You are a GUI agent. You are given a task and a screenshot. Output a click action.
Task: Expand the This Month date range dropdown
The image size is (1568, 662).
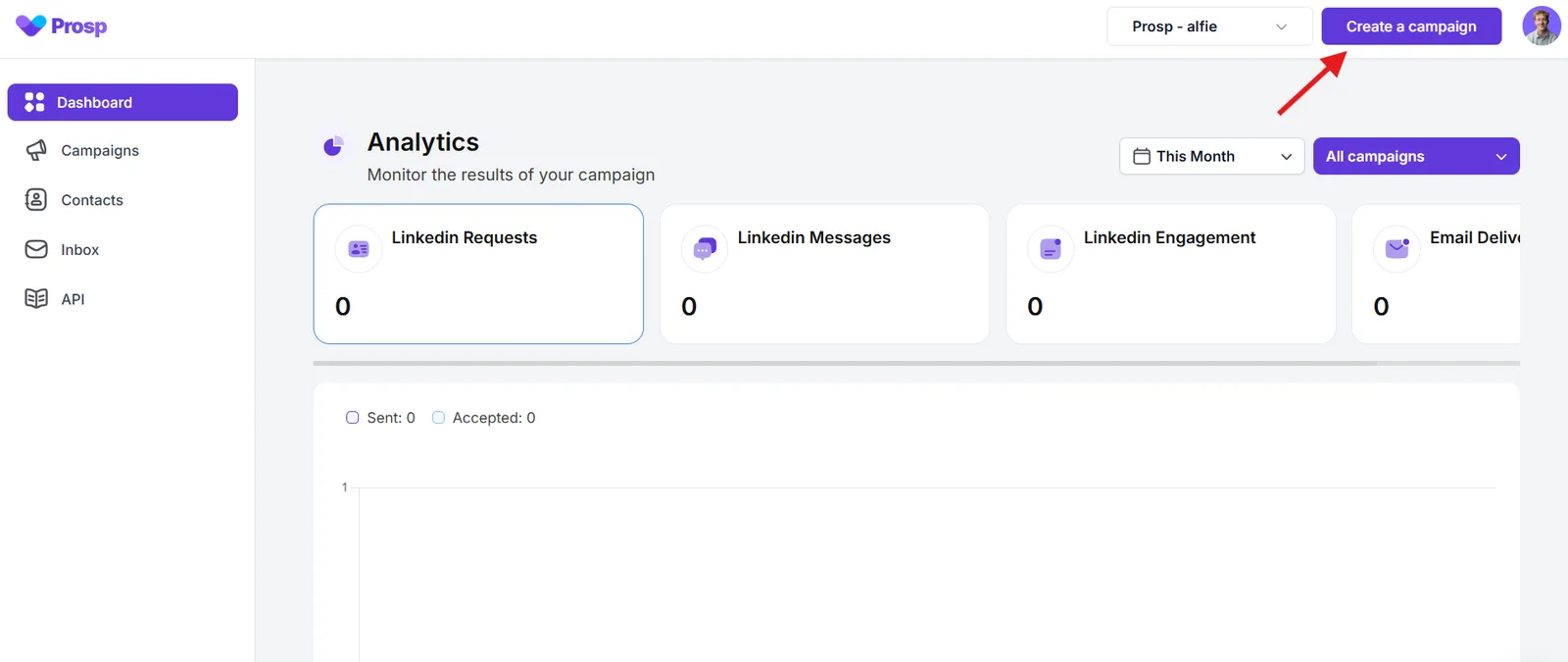click(1211, 156)
